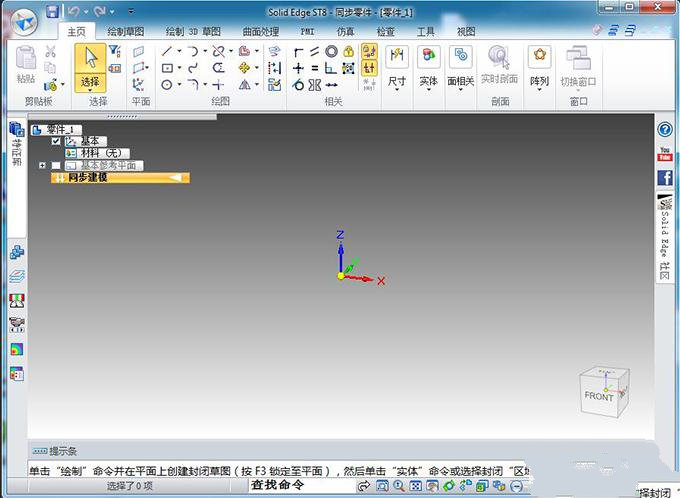The image size is (680, 498).
Task: Open the Facebook sidebar icon
Action: tap(665, 178)
